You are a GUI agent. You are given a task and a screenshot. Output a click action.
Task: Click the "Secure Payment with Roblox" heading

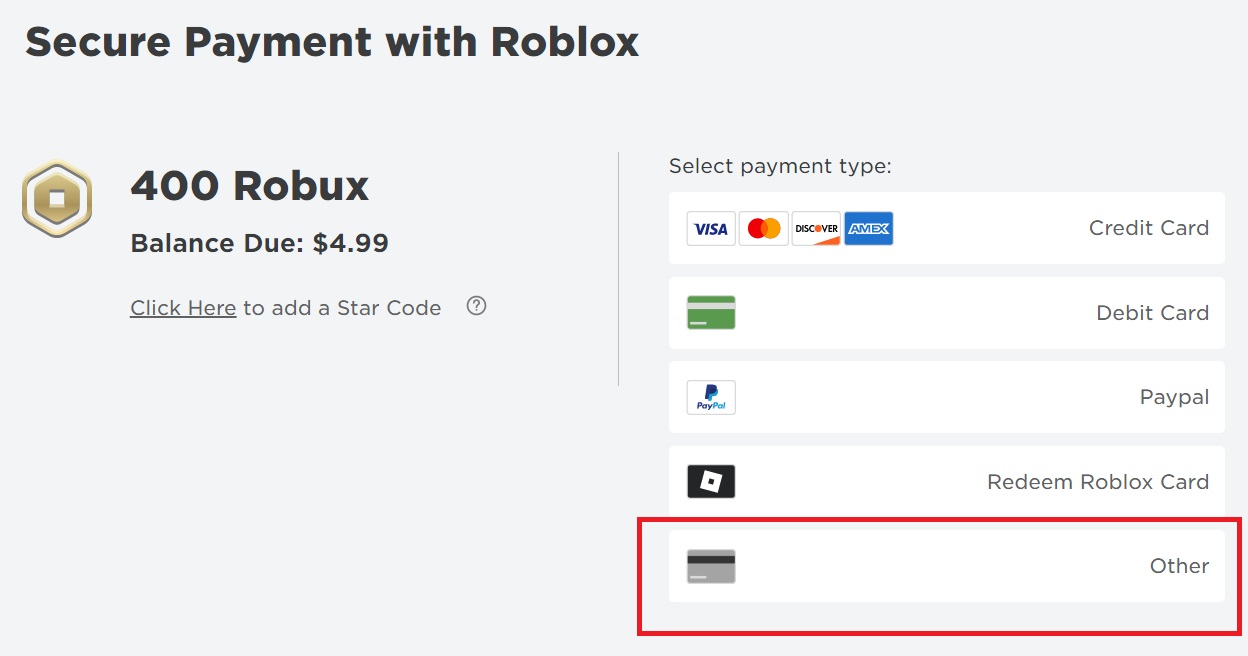pyautogui.click(x=332, y=43)
